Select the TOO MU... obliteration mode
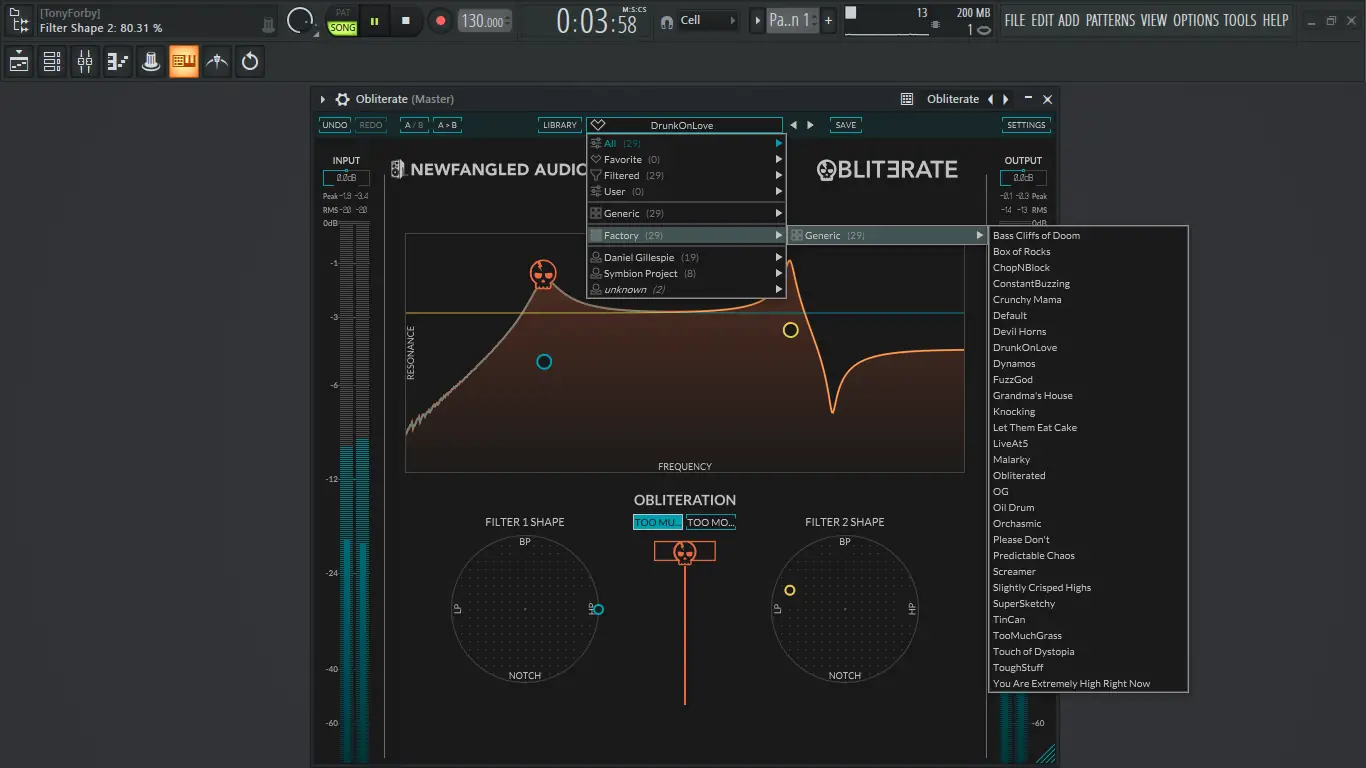This screenshot has height=768, width=1366. 658,522
